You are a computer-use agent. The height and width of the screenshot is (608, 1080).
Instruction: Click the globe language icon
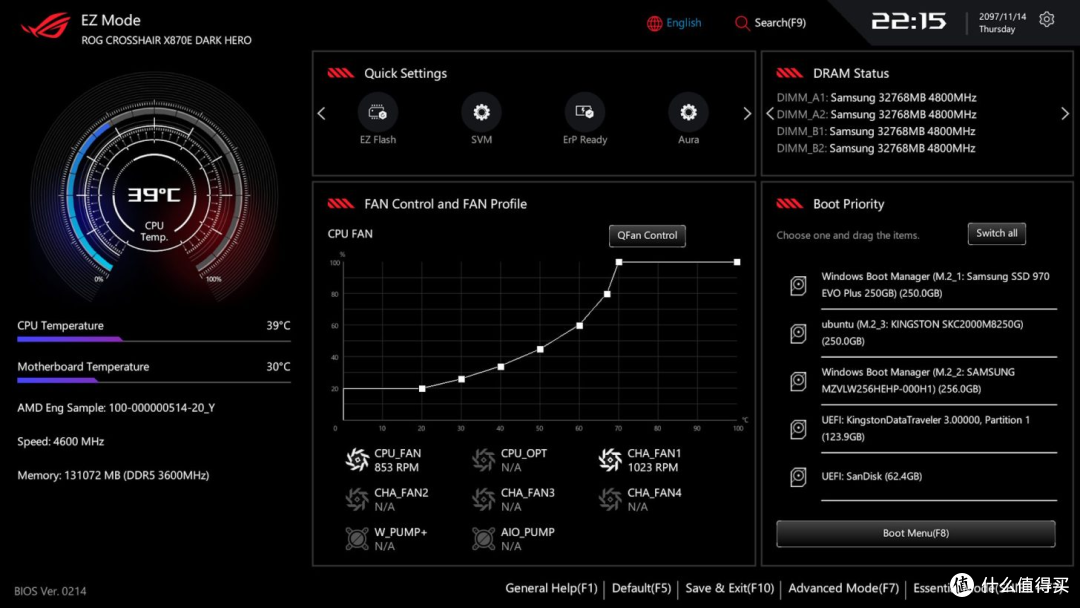(x=654, y=23)
